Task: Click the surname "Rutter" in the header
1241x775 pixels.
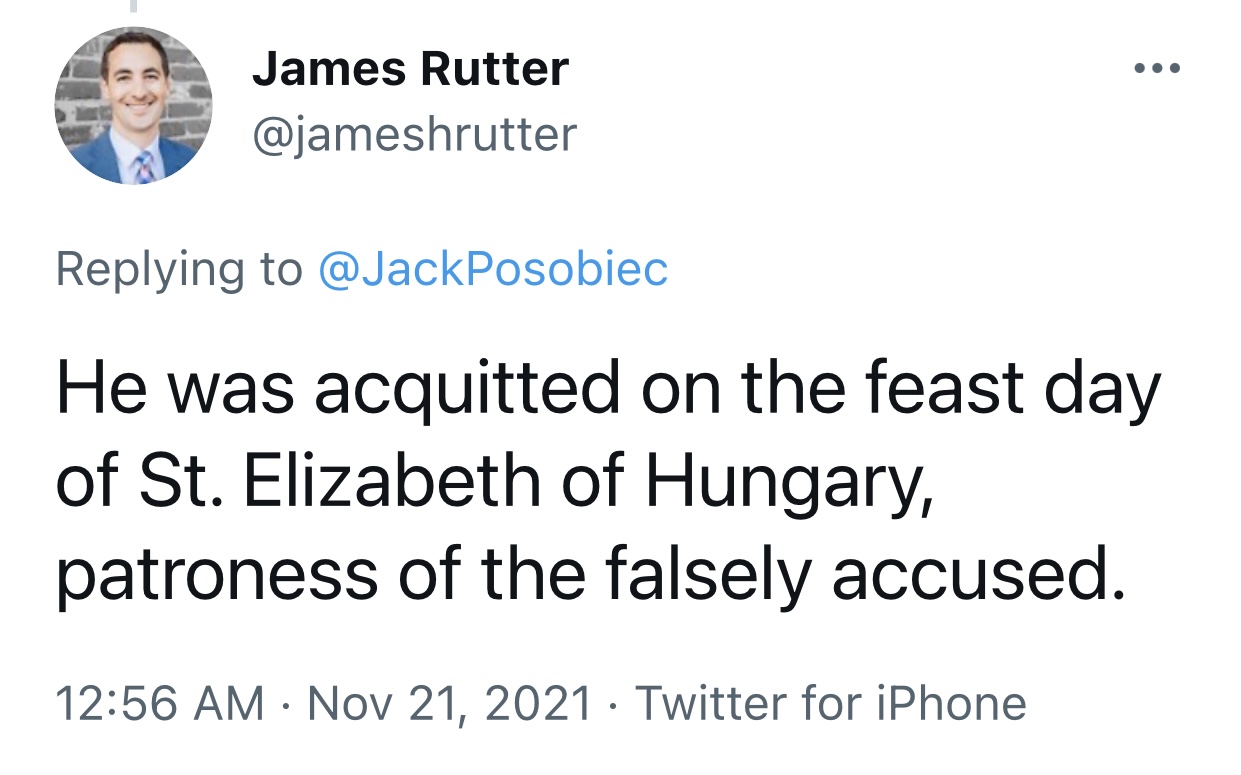Action: (x=492, y=69)
